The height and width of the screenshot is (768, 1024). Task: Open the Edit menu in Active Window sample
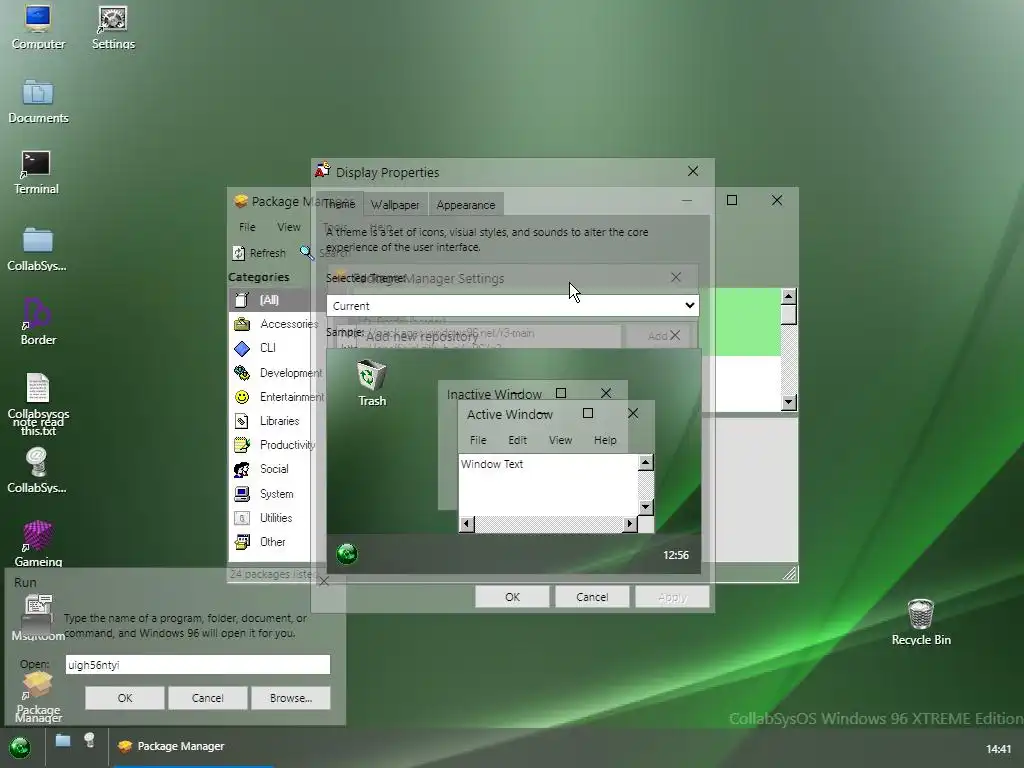coord(517,440)
